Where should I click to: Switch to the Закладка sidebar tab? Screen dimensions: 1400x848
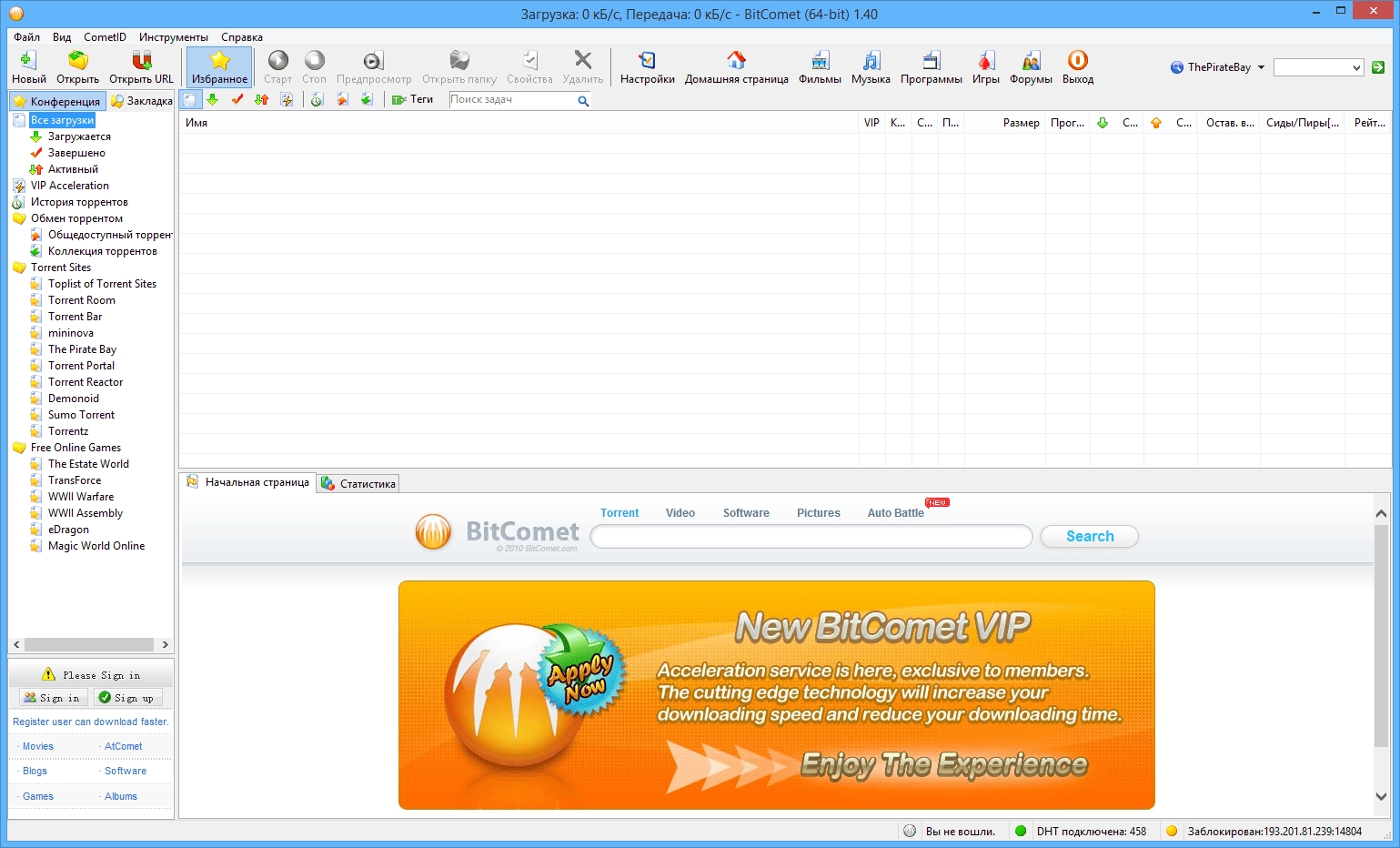tap(141, 101)
